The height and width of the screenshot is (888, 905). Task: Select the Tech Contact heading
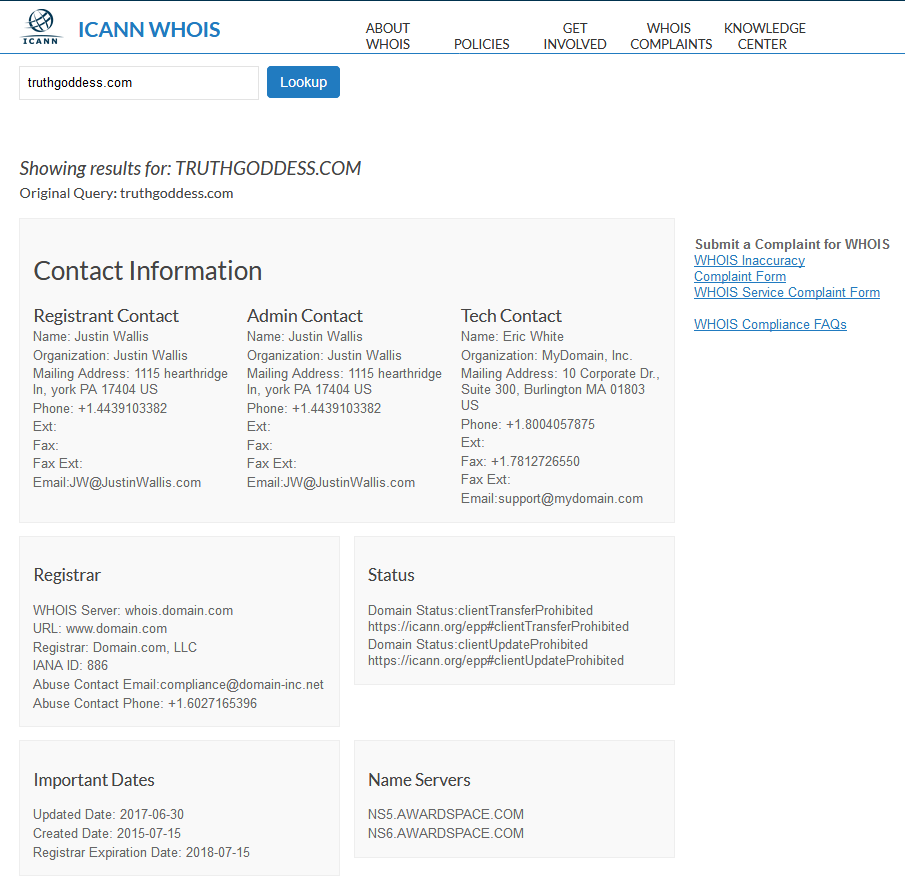[x=511, y=316]
